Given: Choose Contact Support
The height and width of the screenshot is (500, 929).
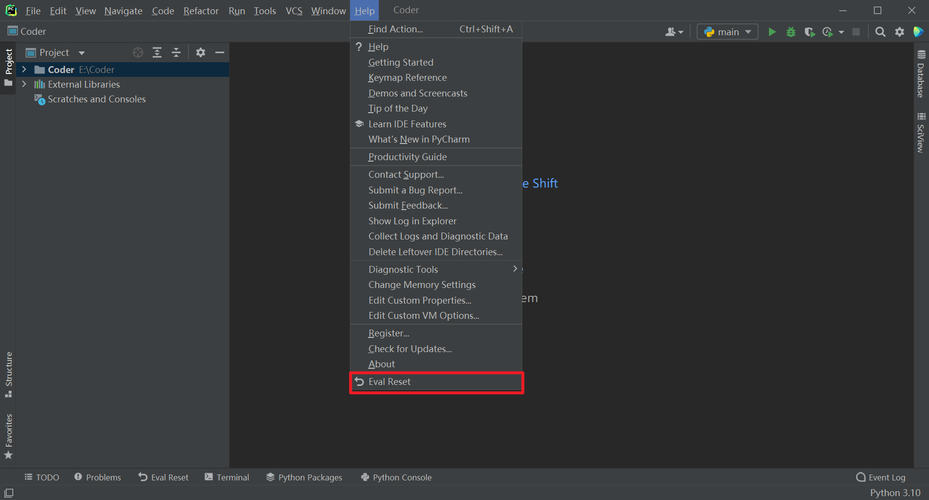Looking at the screenshot, I should pyautogui.click(x=436, y=175).
